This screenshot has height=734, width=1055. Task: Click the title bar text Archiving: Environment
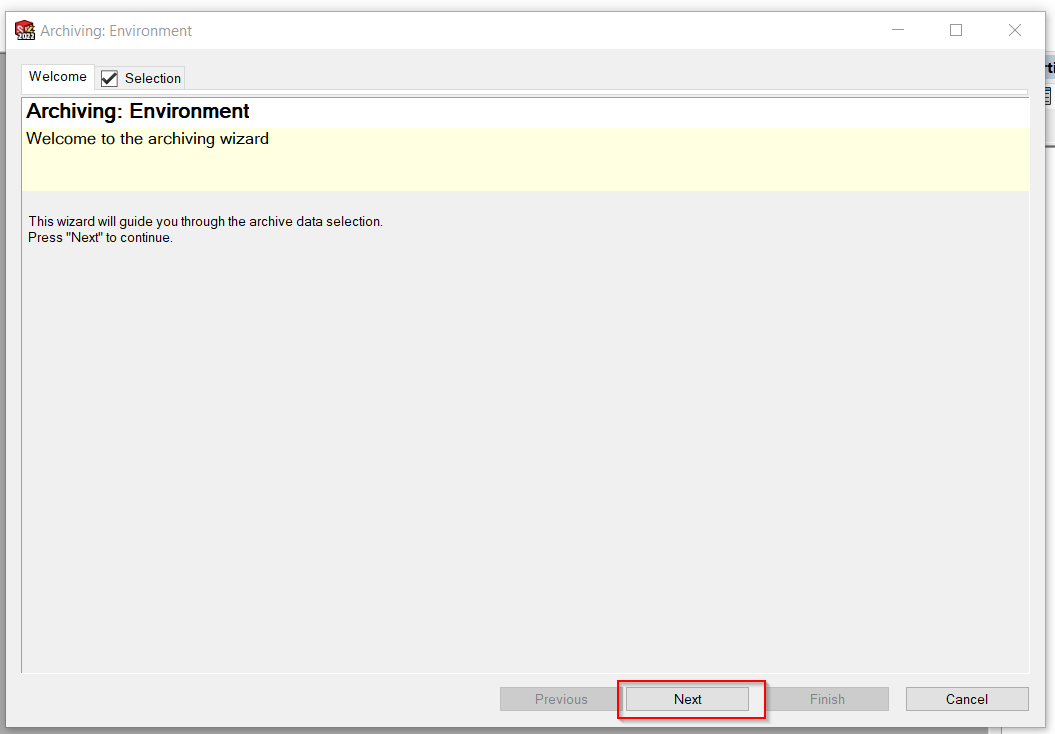pos(116,31)
